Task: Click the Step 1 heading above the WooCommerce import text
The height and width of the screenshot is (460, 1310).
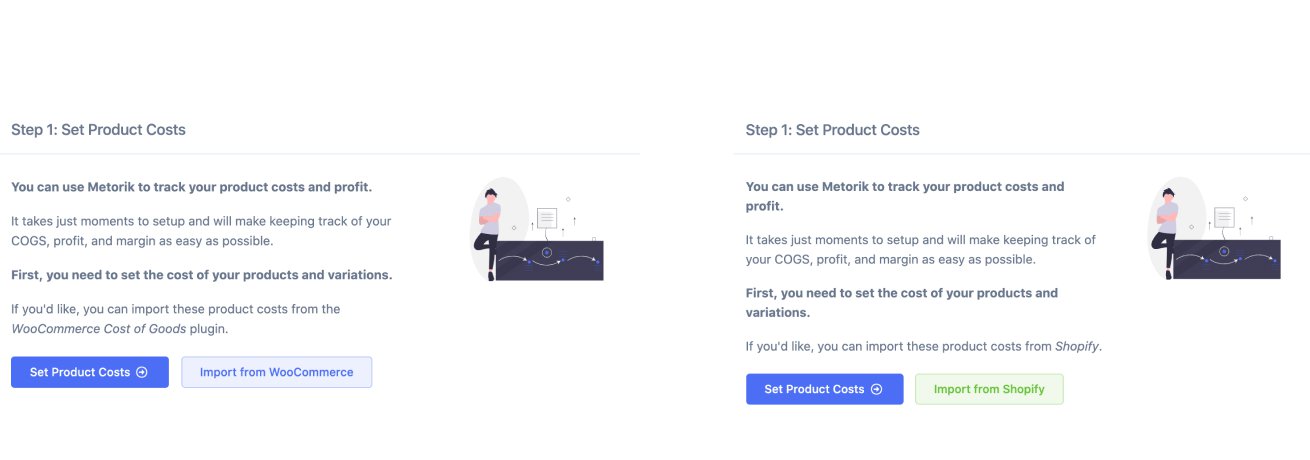Action: (98, 129)
